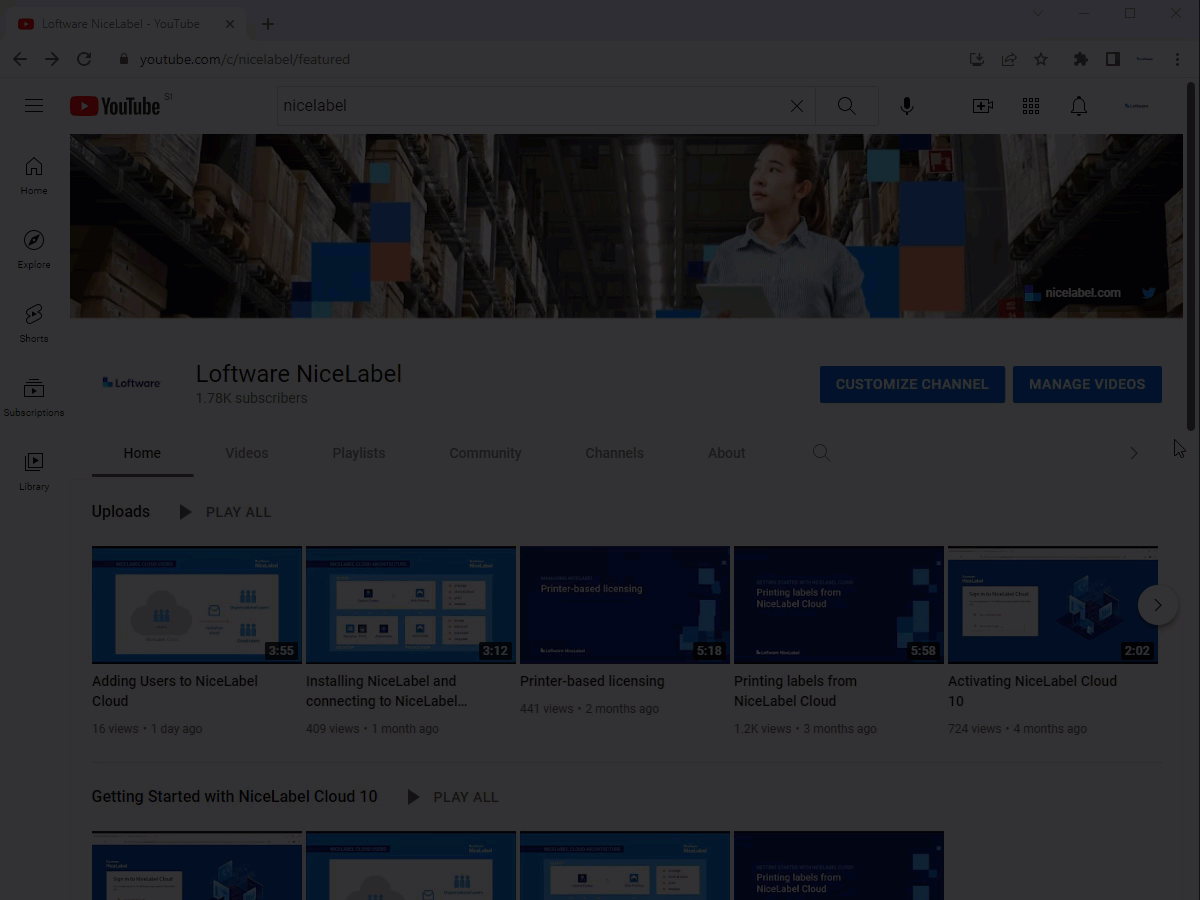
Task: Switch to the Home channel tab
Action: pyautogui.click(x=142, y=453)
